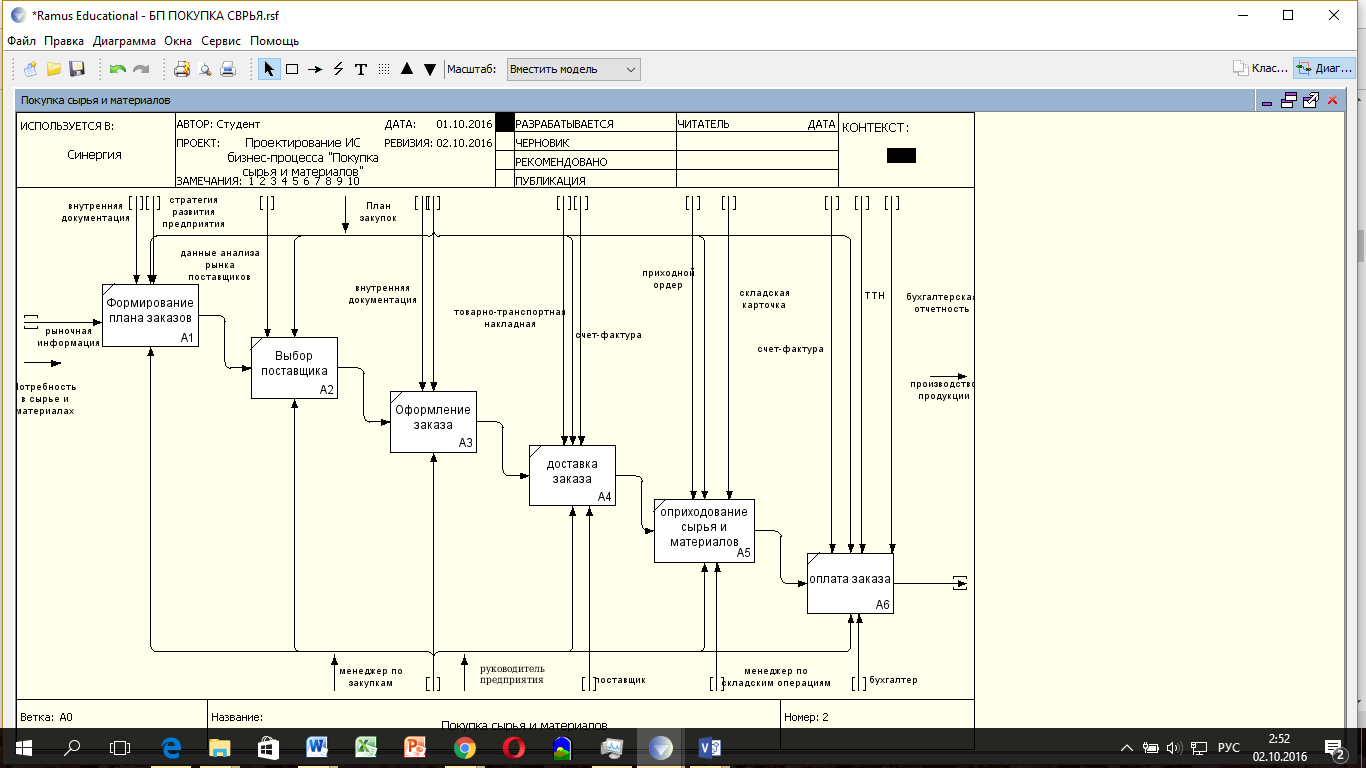The height and width of the screenshot is (768, 1366).
Task: Open the Окна menu
Action: [x=178, y=41]
